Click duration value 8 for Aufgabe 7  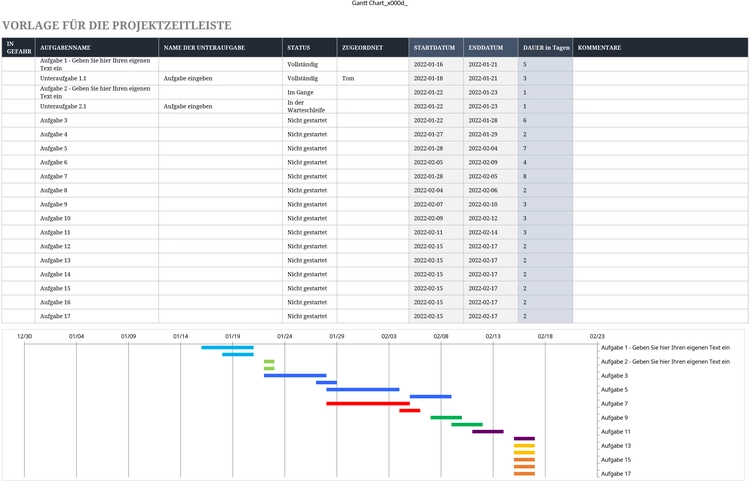tap(545, 176)
